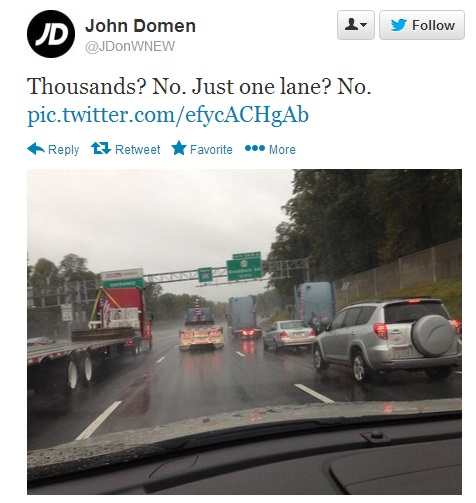Click the JD profile avatar

(x=51, y=34)
